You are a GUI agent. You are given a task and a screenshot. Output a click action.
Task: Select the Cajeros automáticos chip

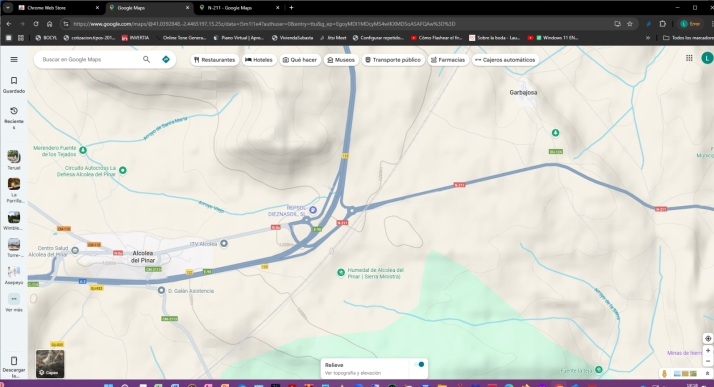(x=505, y=60)
